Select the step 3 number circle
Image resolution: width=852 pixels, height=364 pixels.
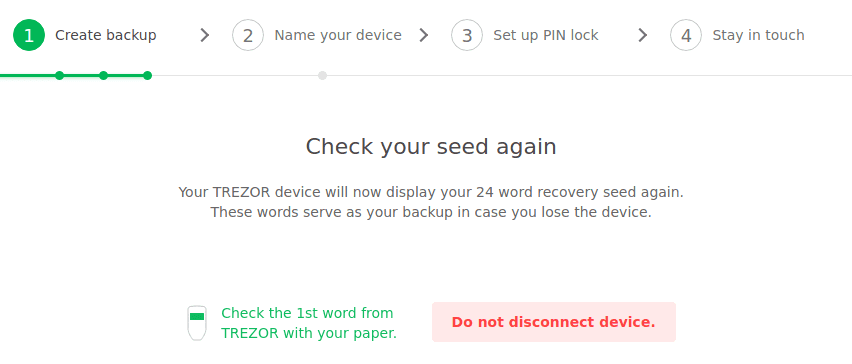click(x=467, y=35)
